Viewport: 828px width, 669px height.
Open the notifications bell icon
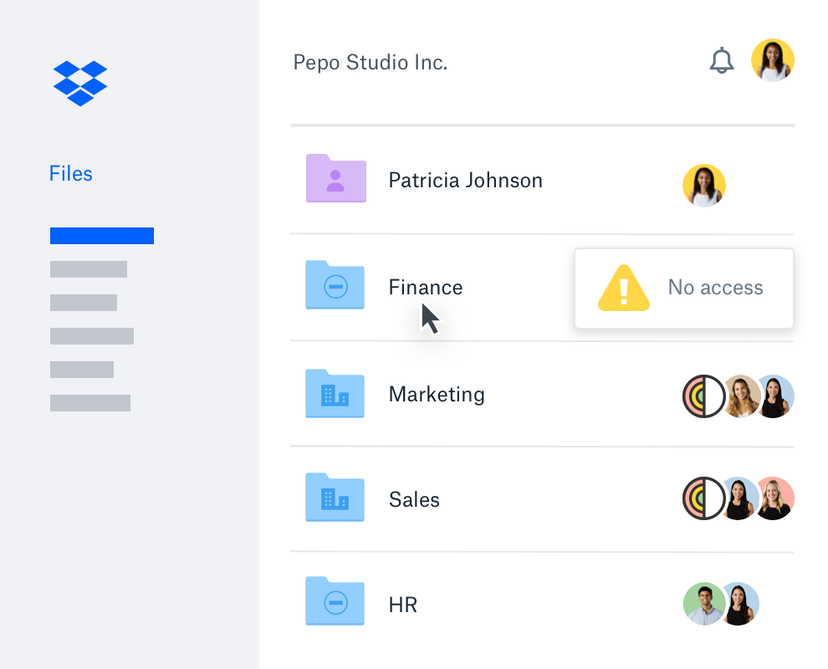(722, 60)
